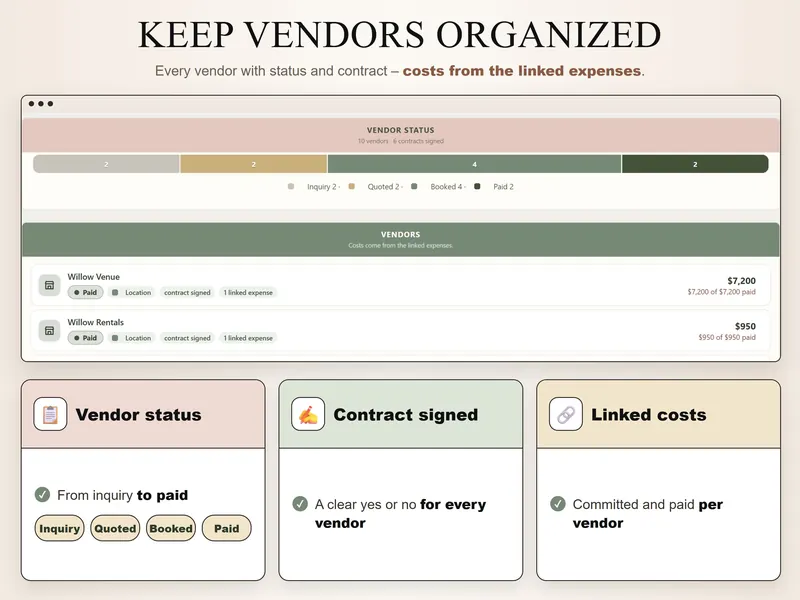
Task: Click the checkmark beside Committed and paid
Action: click(558, 504)
